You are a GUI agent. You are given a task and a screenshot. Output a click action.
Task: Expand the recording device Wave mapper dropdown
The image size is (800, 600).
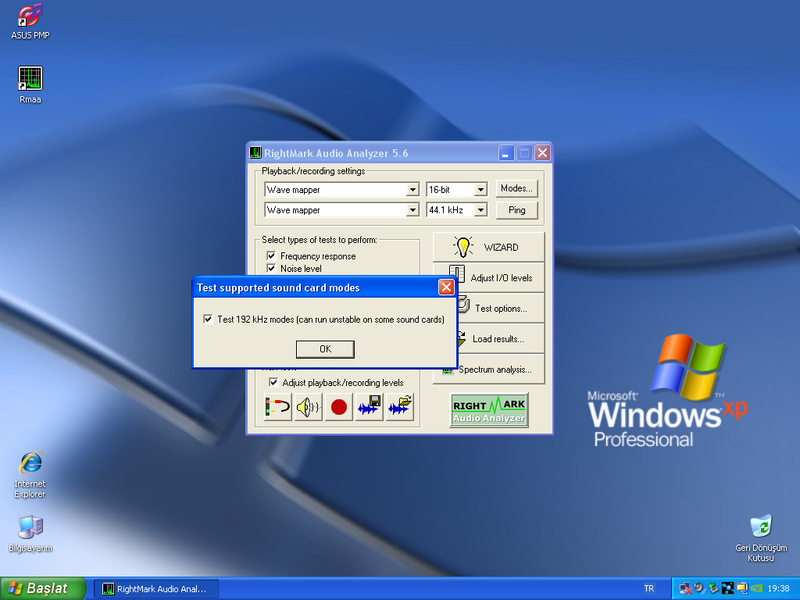(x=412, y=210)
